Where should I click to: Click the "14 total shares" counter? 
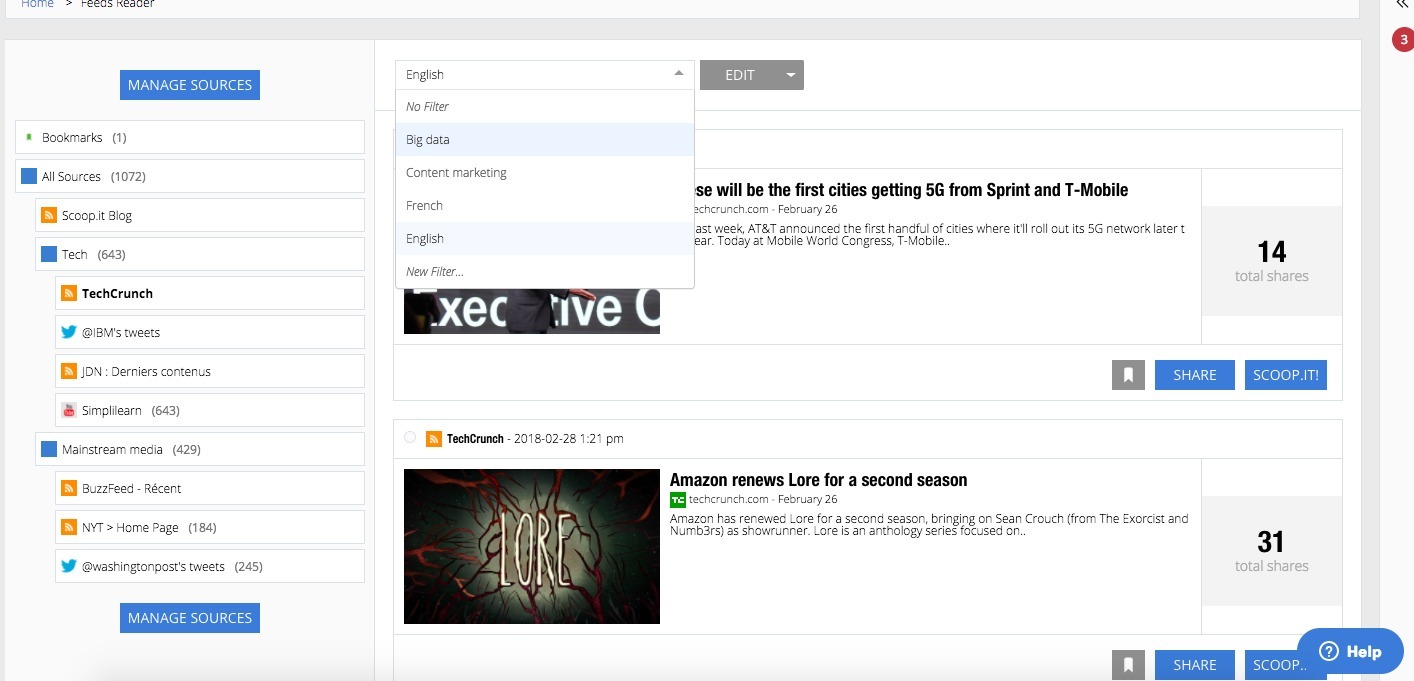1271,261
